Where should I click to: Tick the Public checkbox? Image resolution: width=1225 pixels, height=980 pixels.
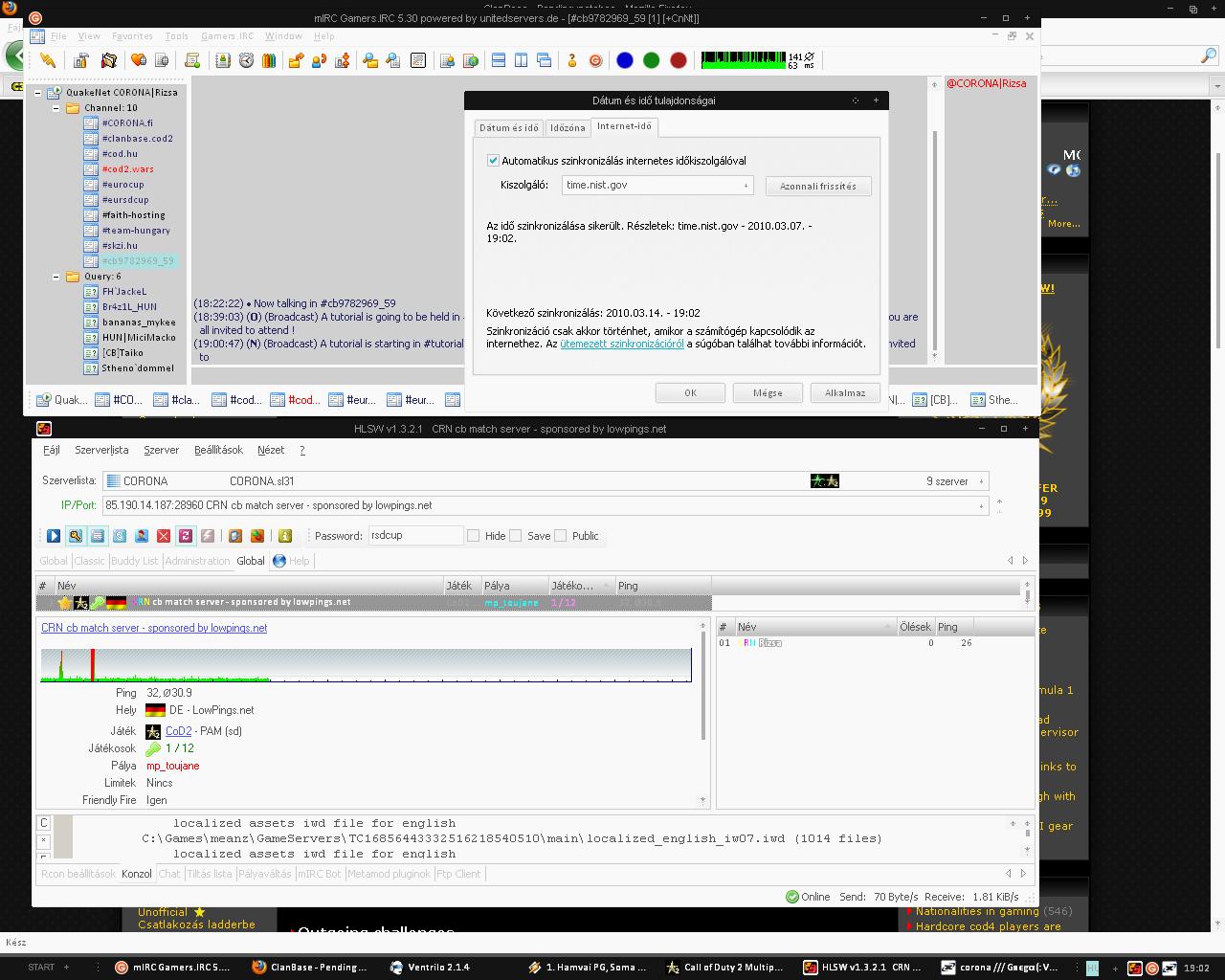(560, 536)
